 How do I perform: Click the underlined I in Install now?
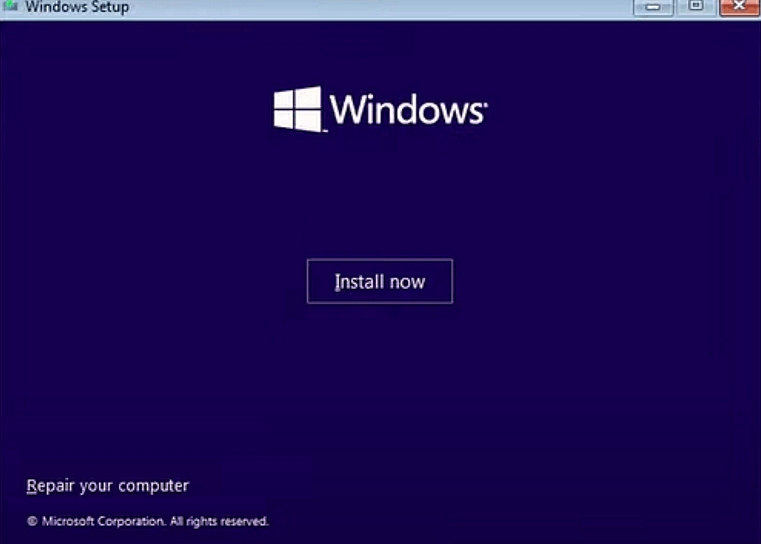(337, 281)
